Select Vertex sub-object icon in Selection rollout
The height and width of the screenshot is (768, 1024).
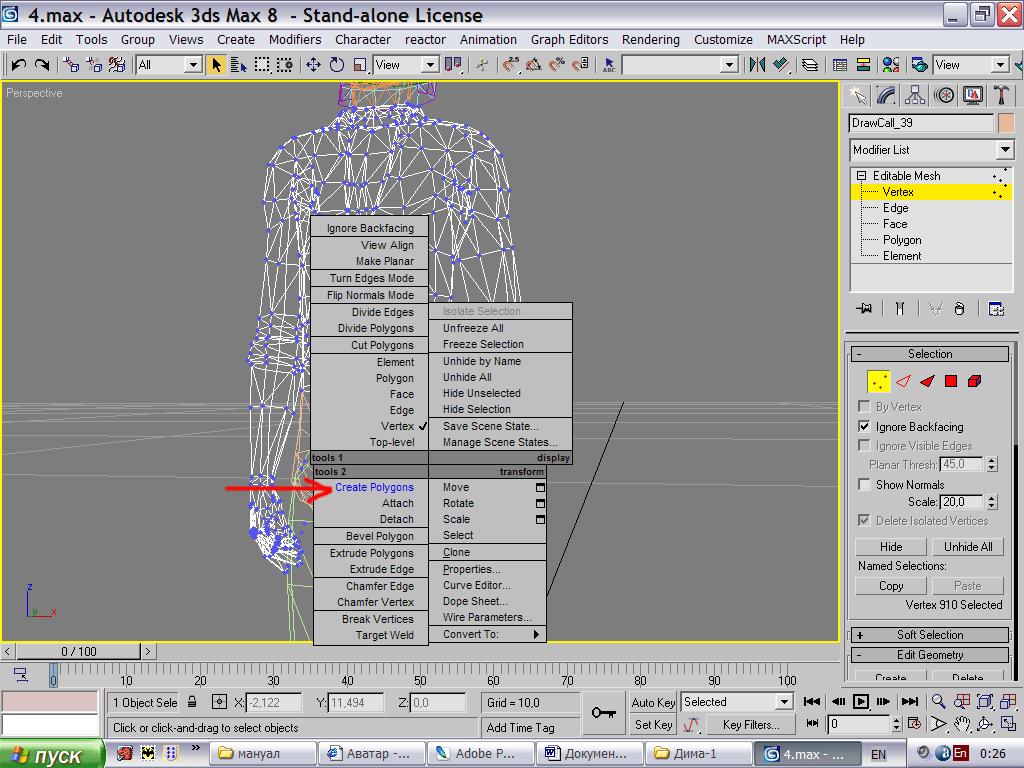878,381
